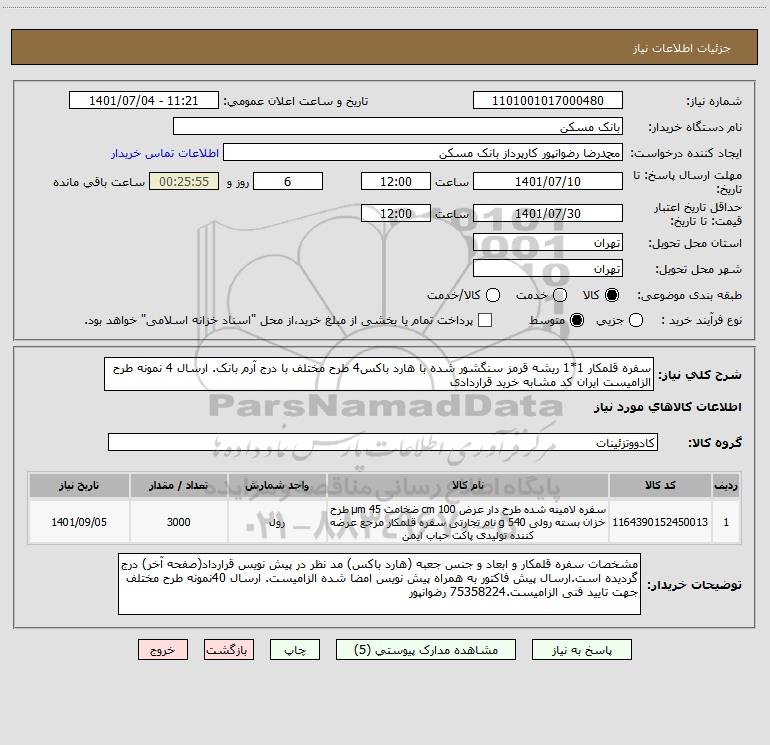Click the price validity date 1401/07/30

(x=548, y=213)
